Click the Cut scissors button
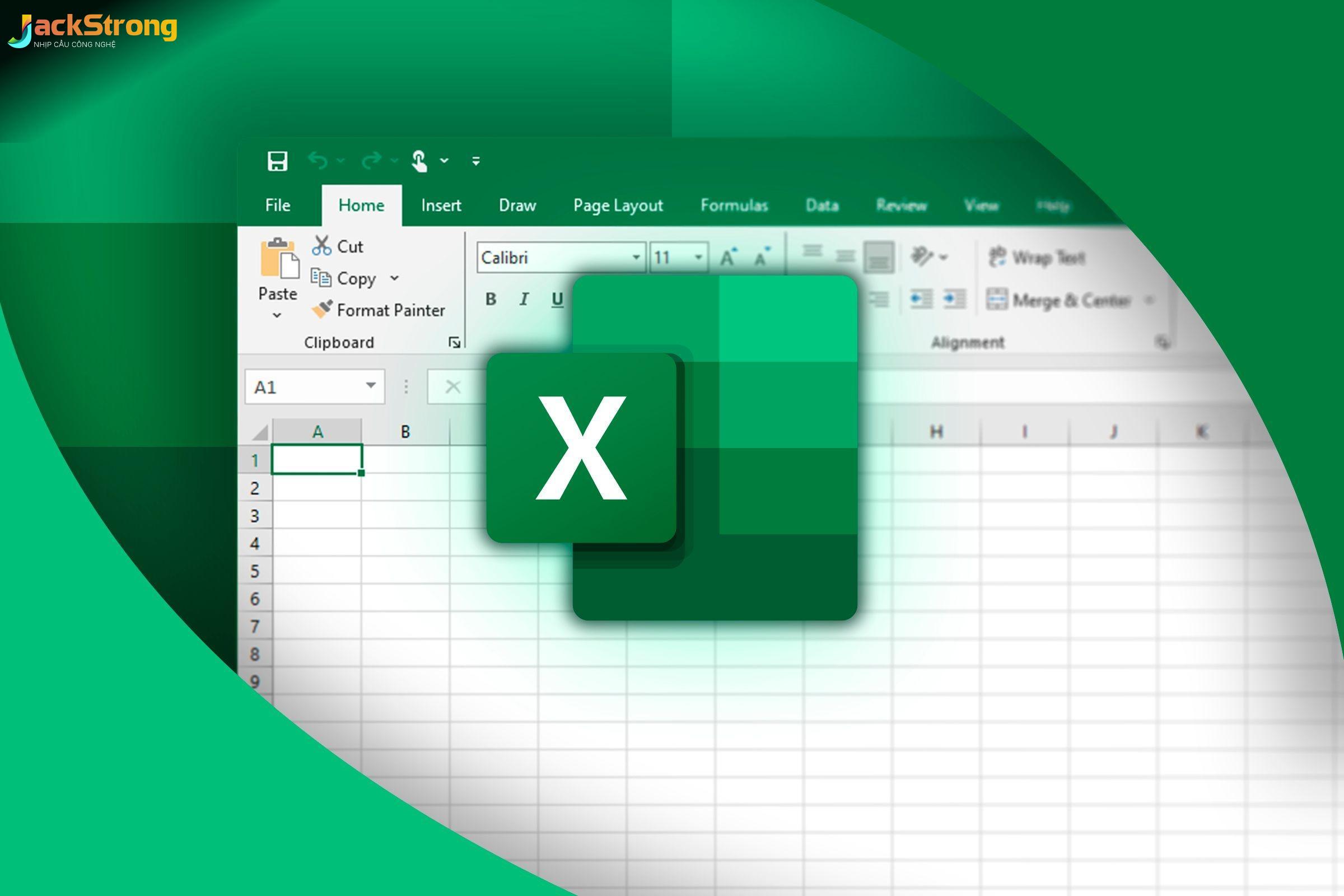The height and width of the screenshot is (896, 1344). pyautogui.click(x=338, y=246)
